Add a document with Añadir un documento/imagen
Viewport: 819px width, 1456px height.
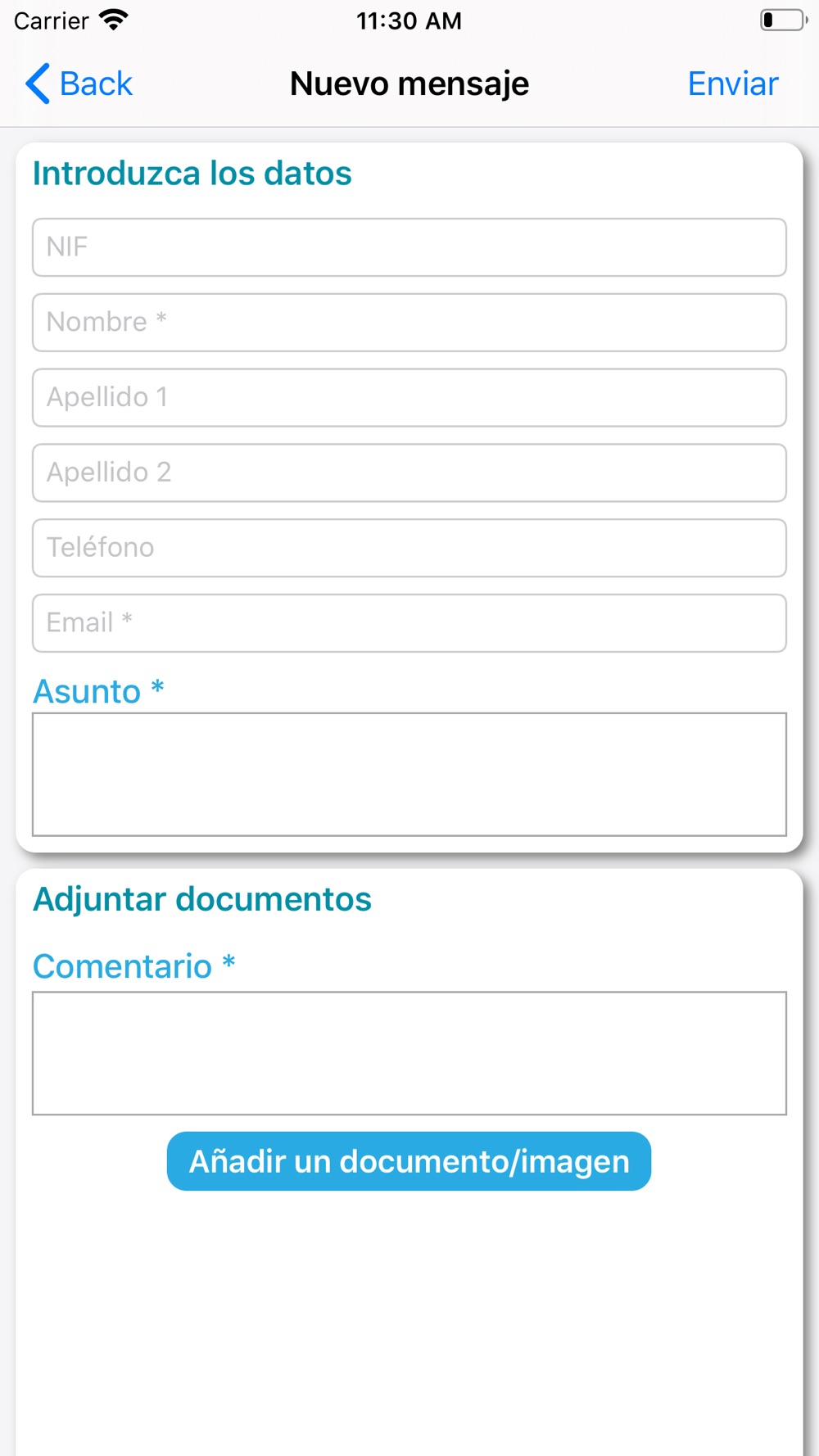409,1161
